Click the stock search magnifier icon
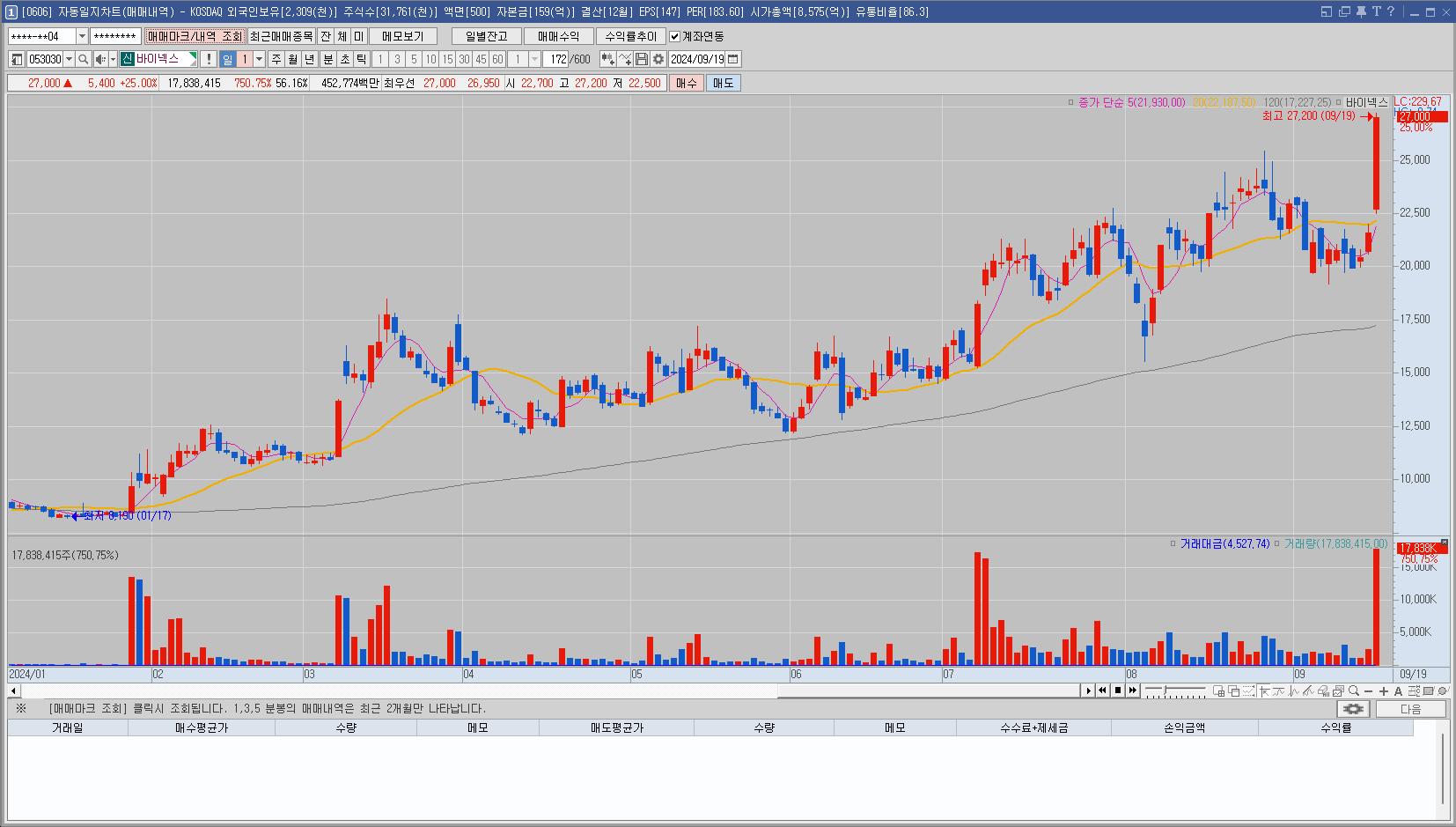 pyautogui.click(x=84, y=59)
